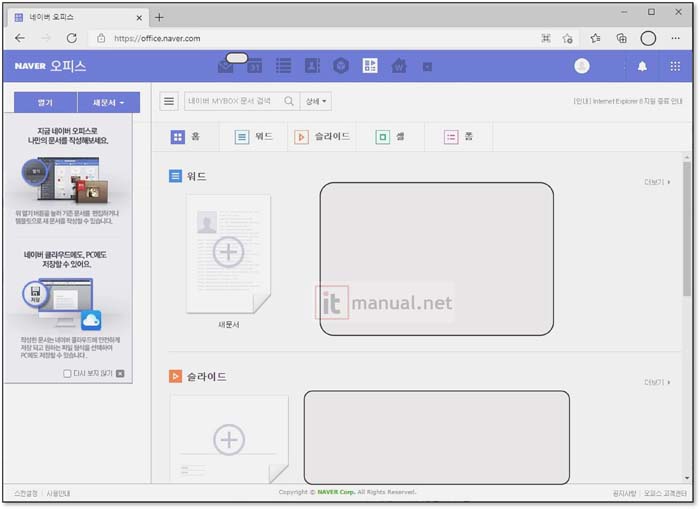
Task: Reload the page with refresh button
Action: point(71,38)
